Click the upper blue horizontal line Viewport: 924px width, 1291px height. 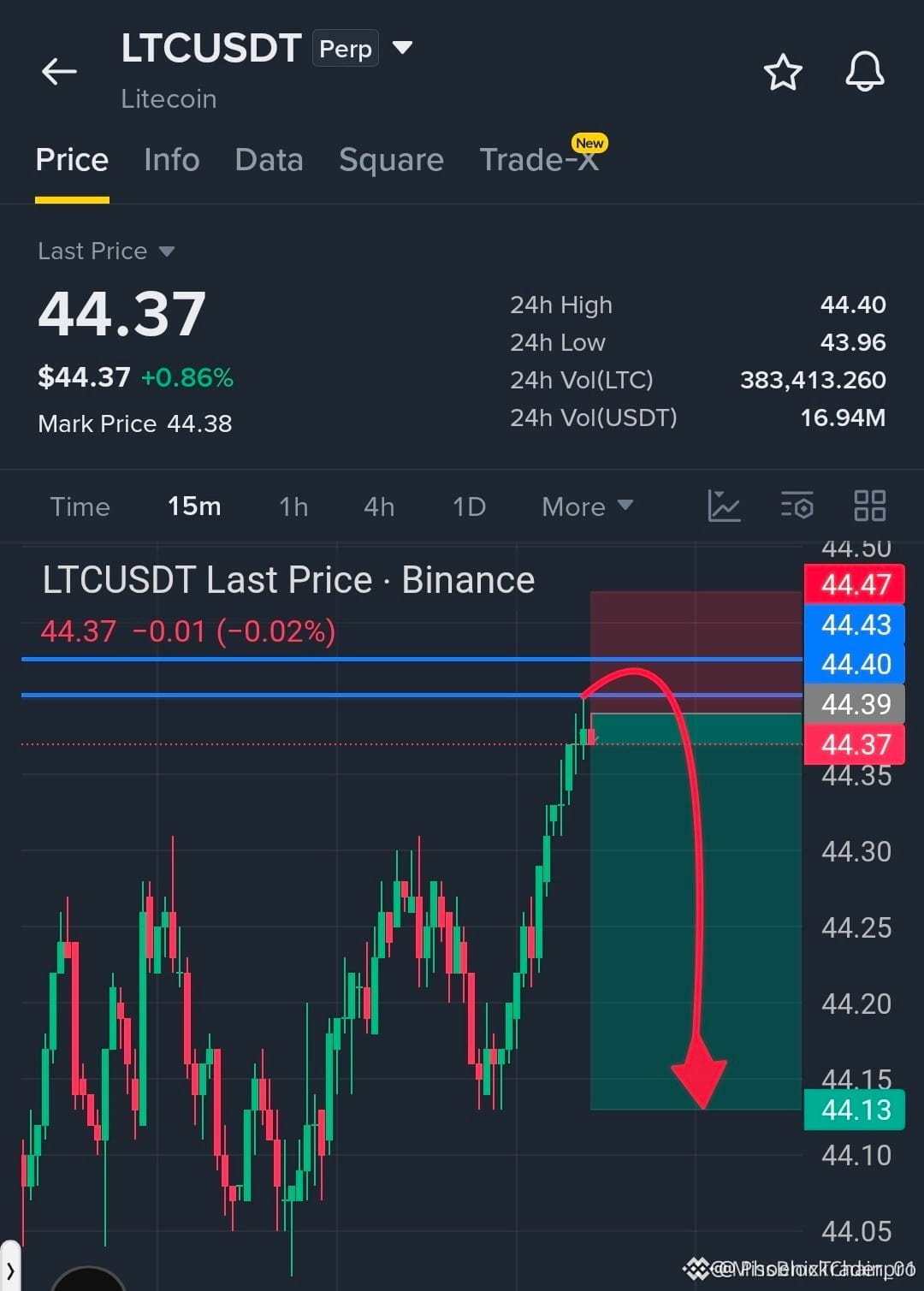click(411, 659)
